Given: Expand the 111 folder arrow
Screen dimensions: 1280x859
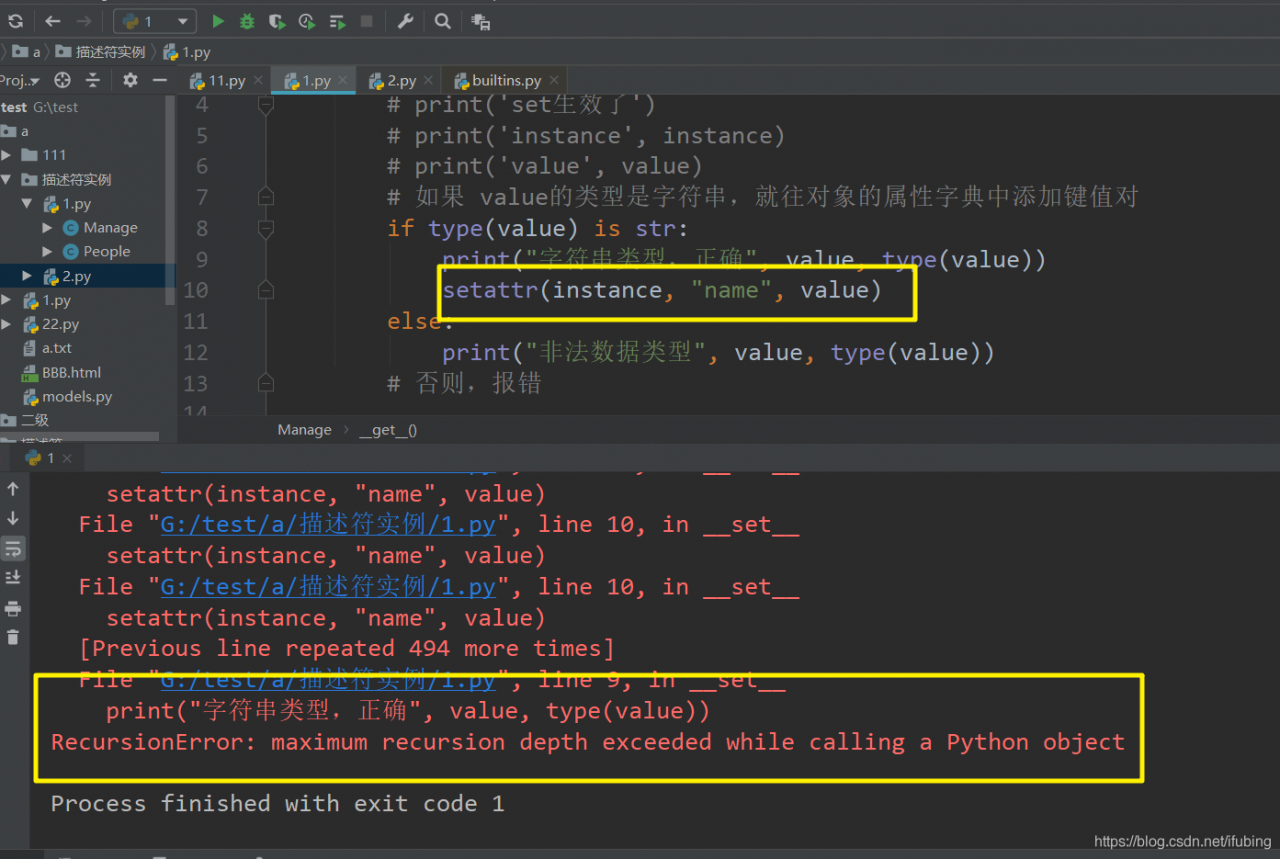Looking at the screenshot, I should pos(7,155).
